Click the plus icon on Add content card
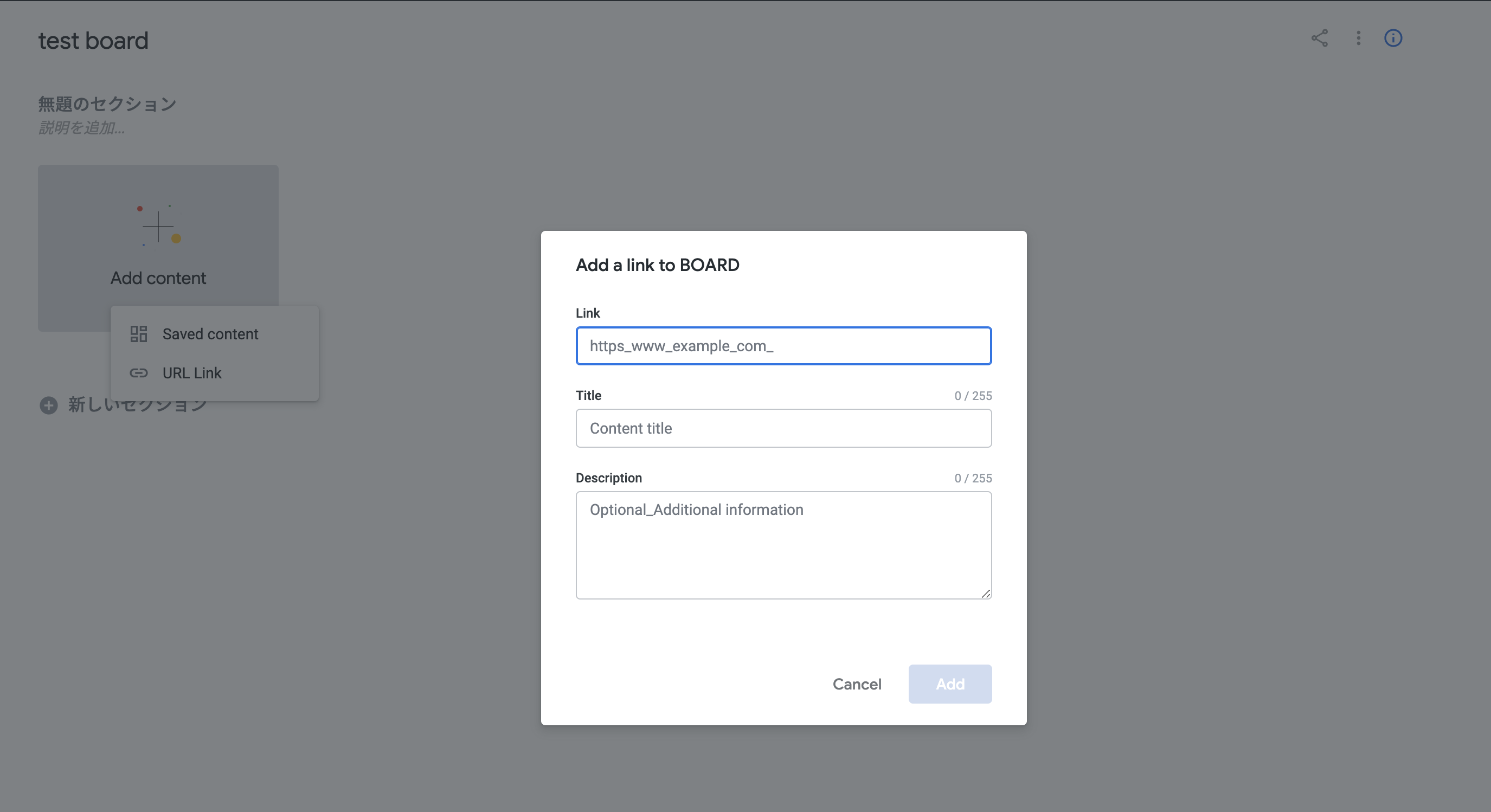1491x812 pixels. [158, 225]
